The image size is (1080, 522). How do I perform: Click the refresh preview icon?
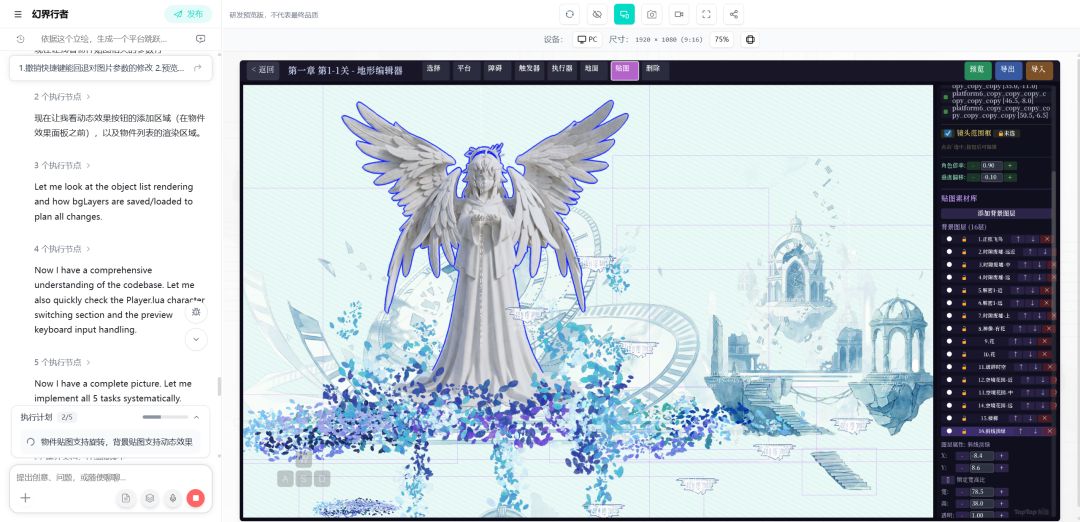point(570,14)
